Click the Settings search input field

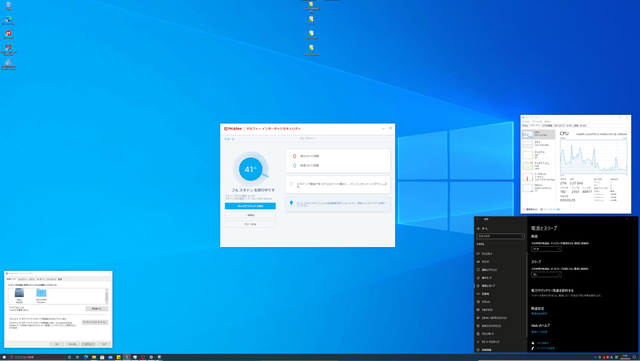[500, 236]
